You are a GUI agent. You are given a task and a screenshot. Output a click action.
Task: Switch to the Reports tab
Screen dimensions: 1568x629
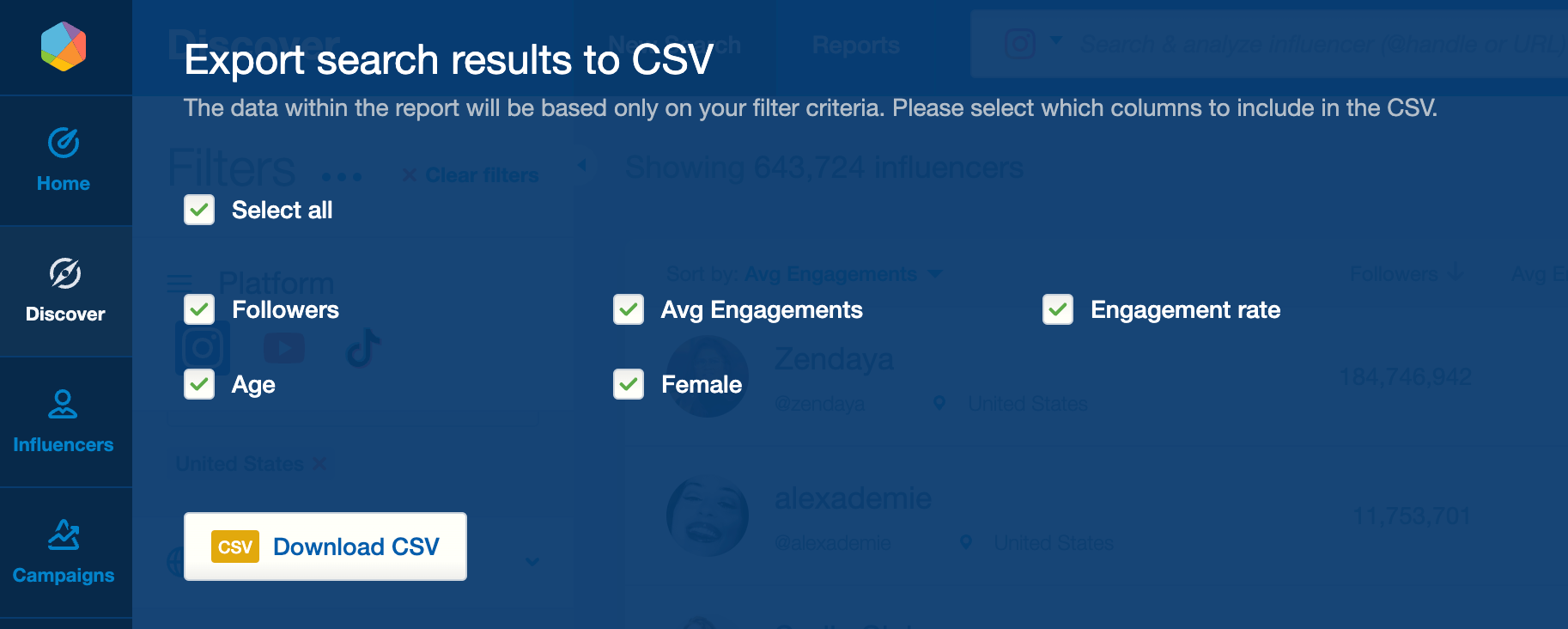pyautogui.click(x=856, y=45)
